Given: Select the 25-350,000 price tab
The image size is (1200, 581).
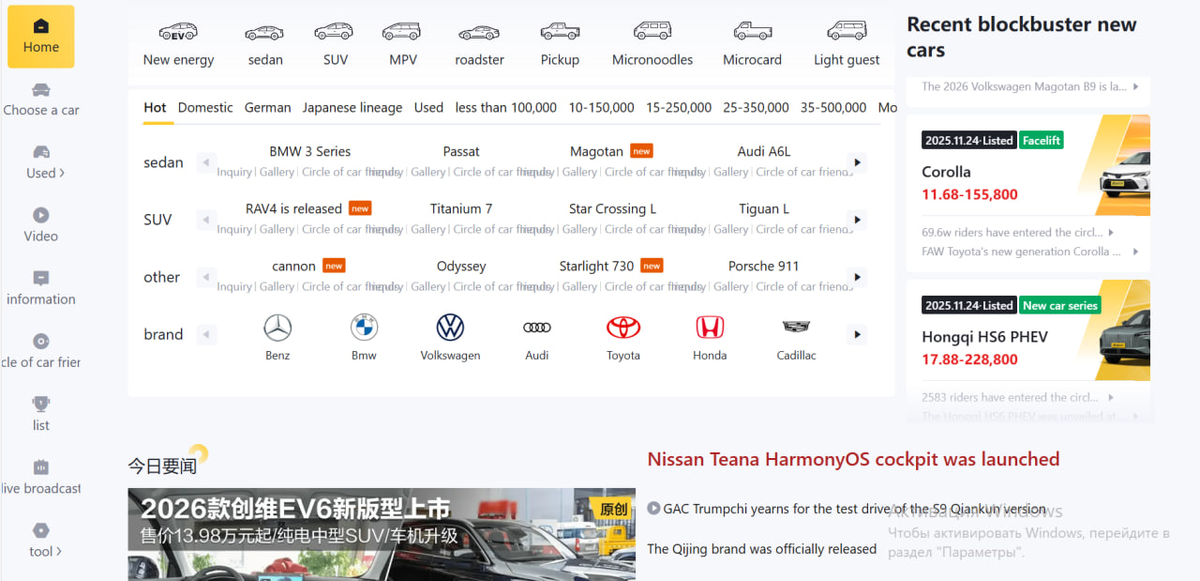Looking at the screenshot, I should point(756,108).
